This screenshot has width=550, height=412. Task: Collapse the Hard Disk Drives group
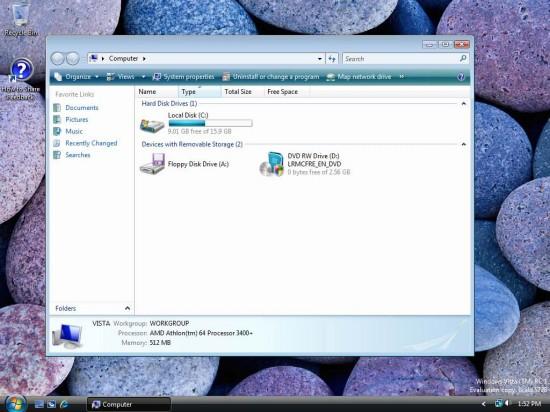coord(464,103)
